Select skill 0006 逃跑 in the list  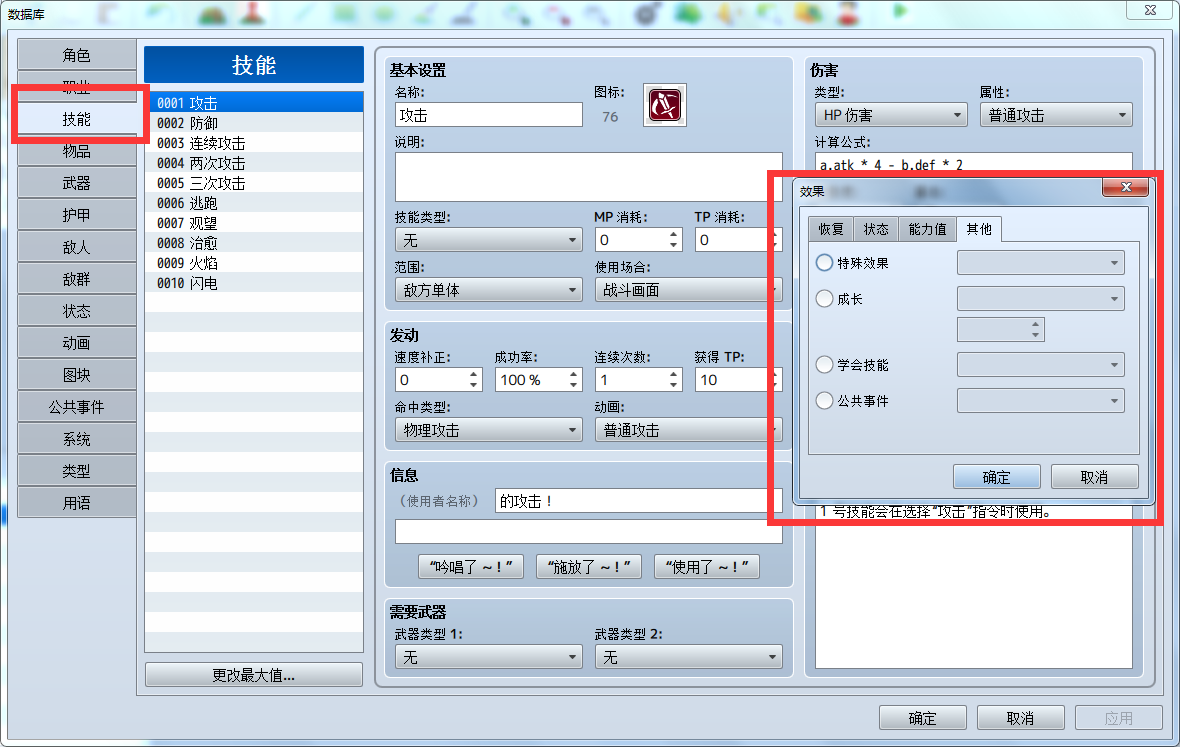pyautogui.click(x=254, y=203)
